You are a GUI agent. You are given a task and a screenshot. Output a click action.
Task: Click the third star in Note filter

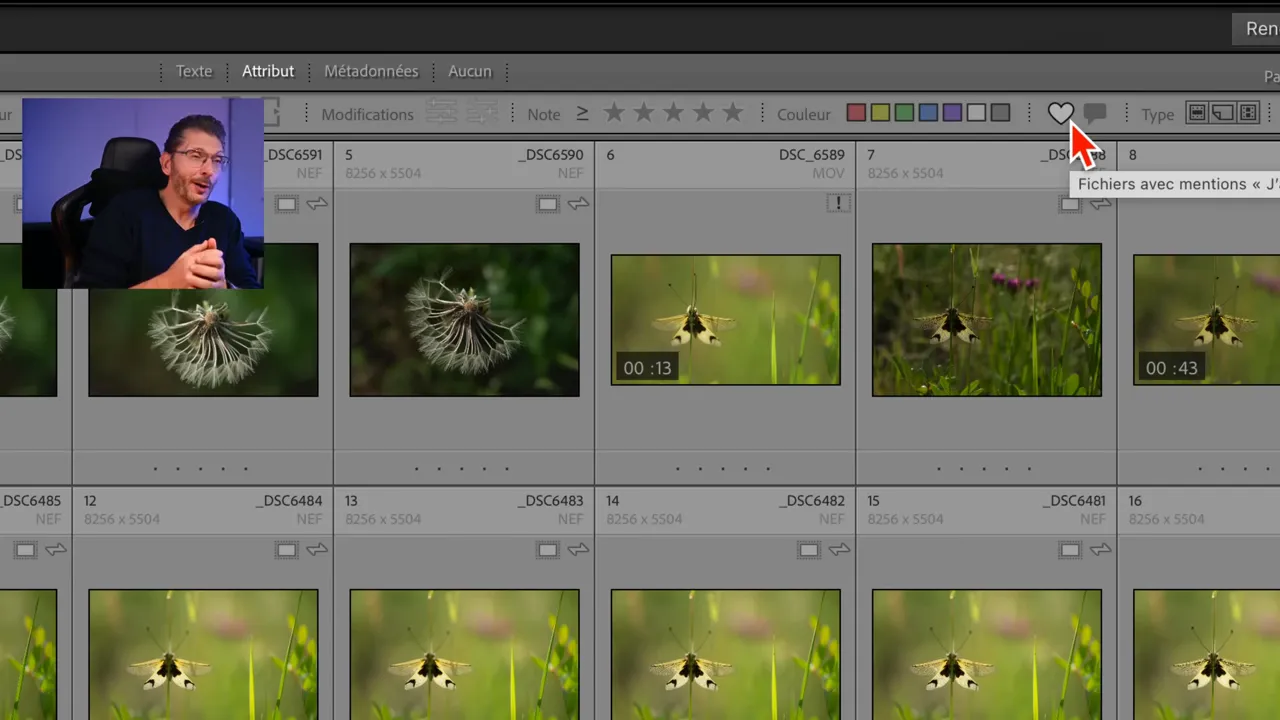pyautogui.click(x=673, y=113)
